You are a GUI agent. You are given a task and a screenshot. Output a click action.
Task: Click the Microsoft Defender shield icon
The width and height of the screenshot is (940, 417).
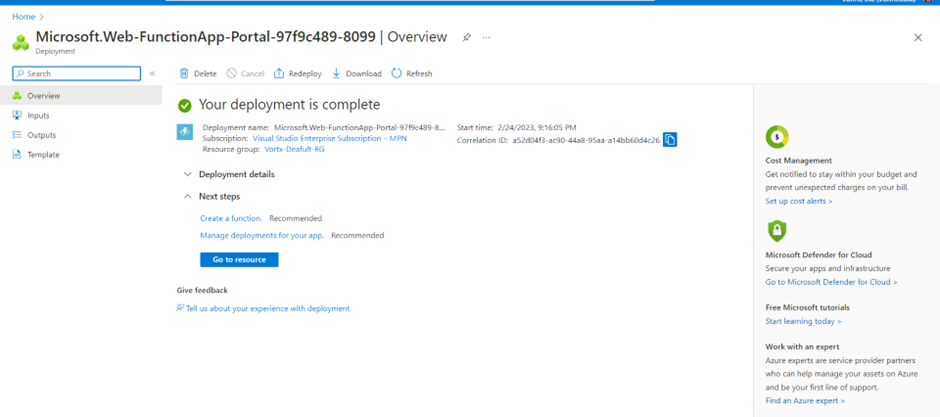pyautogui.click(x=777, y=231)
